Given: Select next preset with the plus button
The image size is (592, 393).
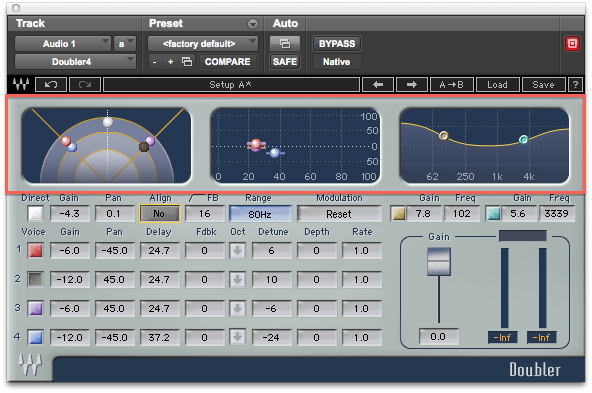Looking at the screenshot, I should (x=170, y=62).
